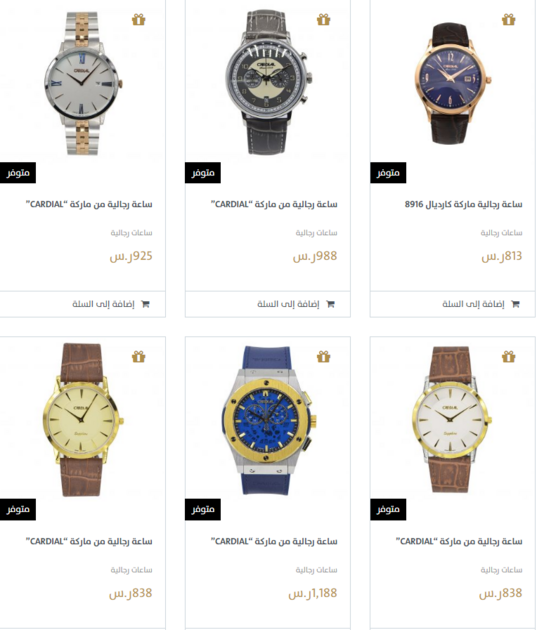
Task: Open the 'ساعة رجالية ماركة كارديال 8916' product title
Action: pos(463,204)
